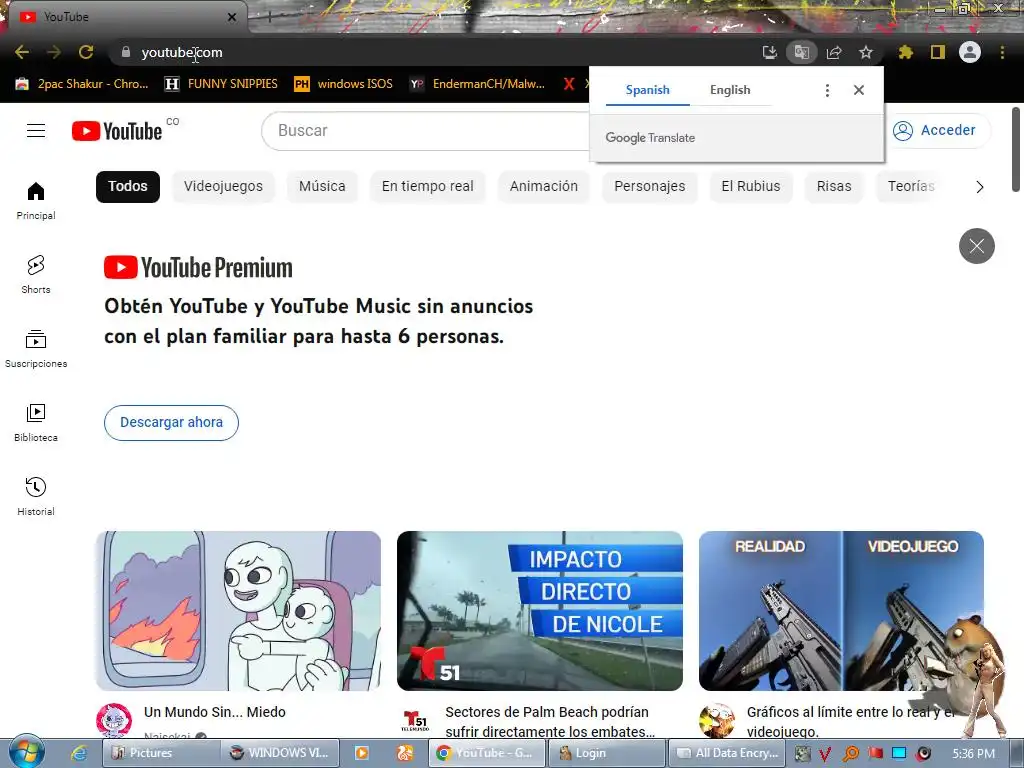
Task: Open Shorts in the sidebar
Action: pyautogui.click(x=36, y=274)
